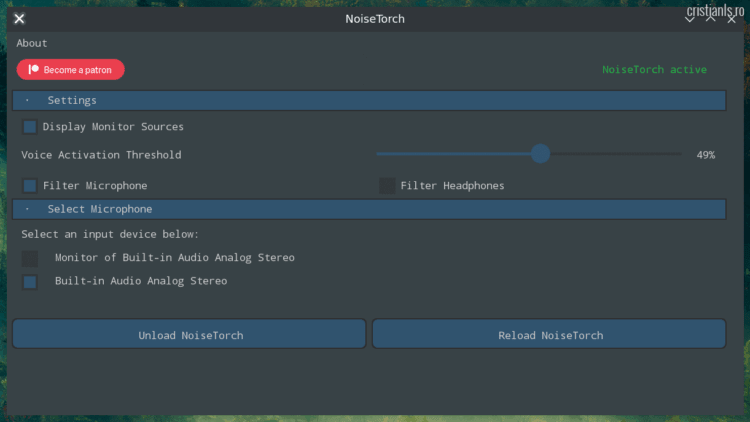This screenshot has width=750, height=422.
Task: Click the 'Select an input device below:' text
Action: tap(110, 234)
